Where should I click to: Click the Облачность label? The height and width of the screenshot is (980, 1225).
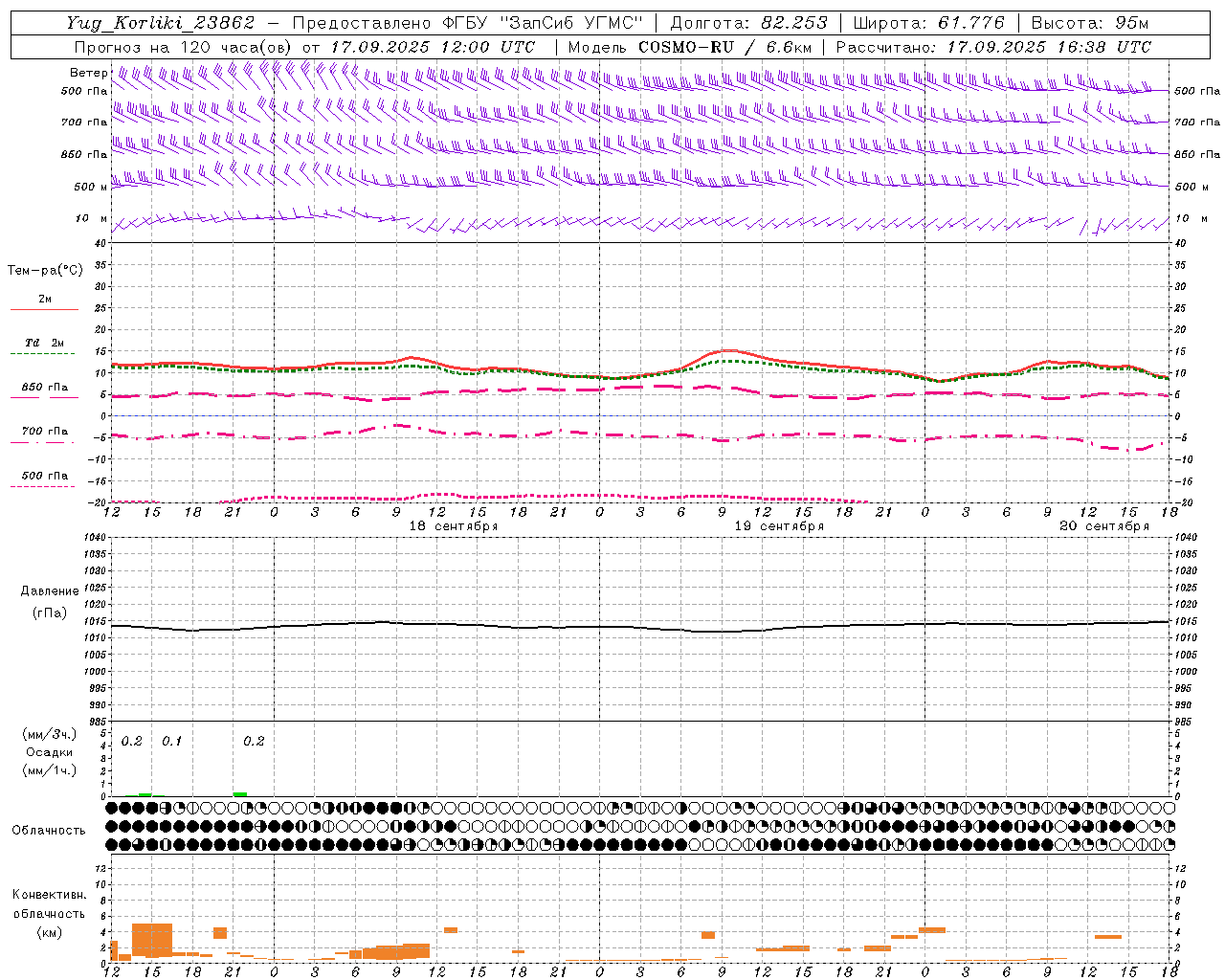49,831
